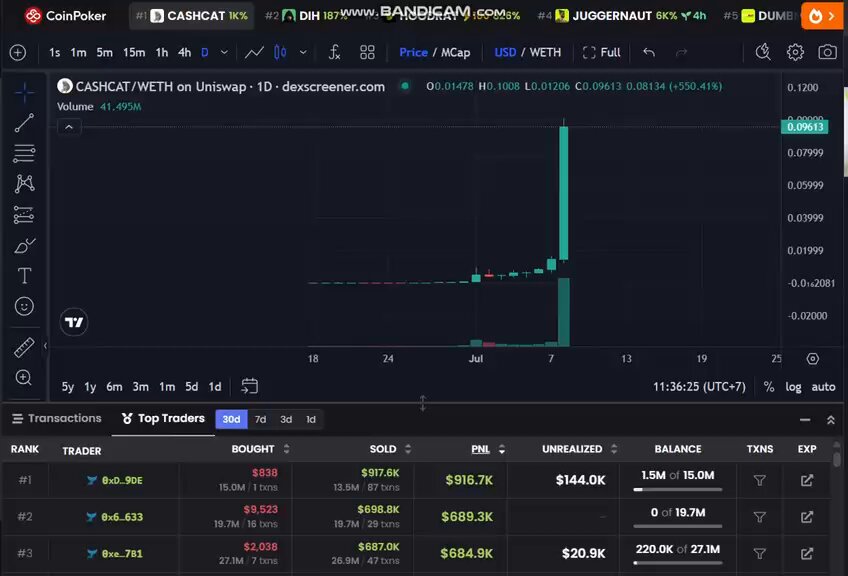
Task: Switch to the Transactions tab
Action: (57, 418)
